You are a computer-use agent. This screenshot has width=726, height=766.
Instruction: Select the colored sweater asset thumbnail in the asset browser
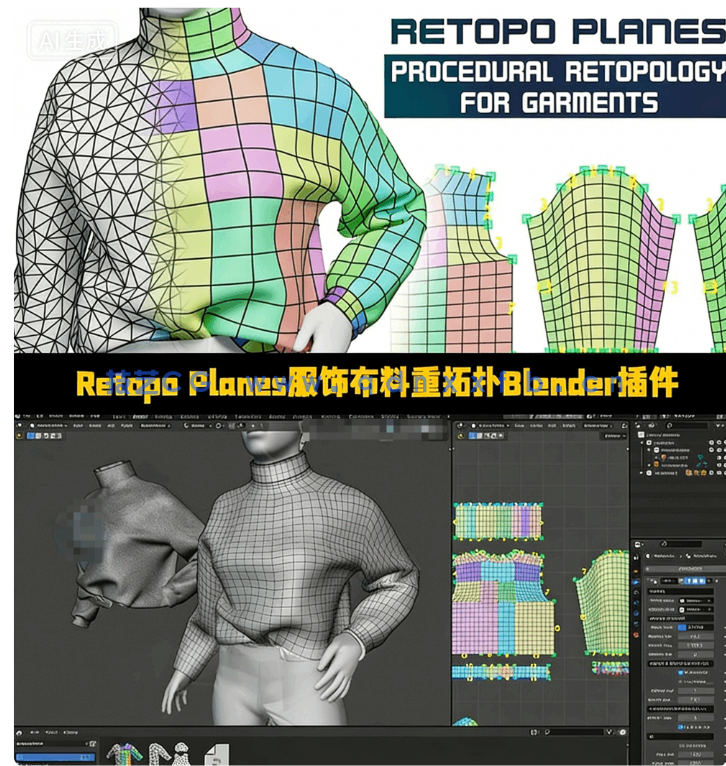tap(125, 753)
